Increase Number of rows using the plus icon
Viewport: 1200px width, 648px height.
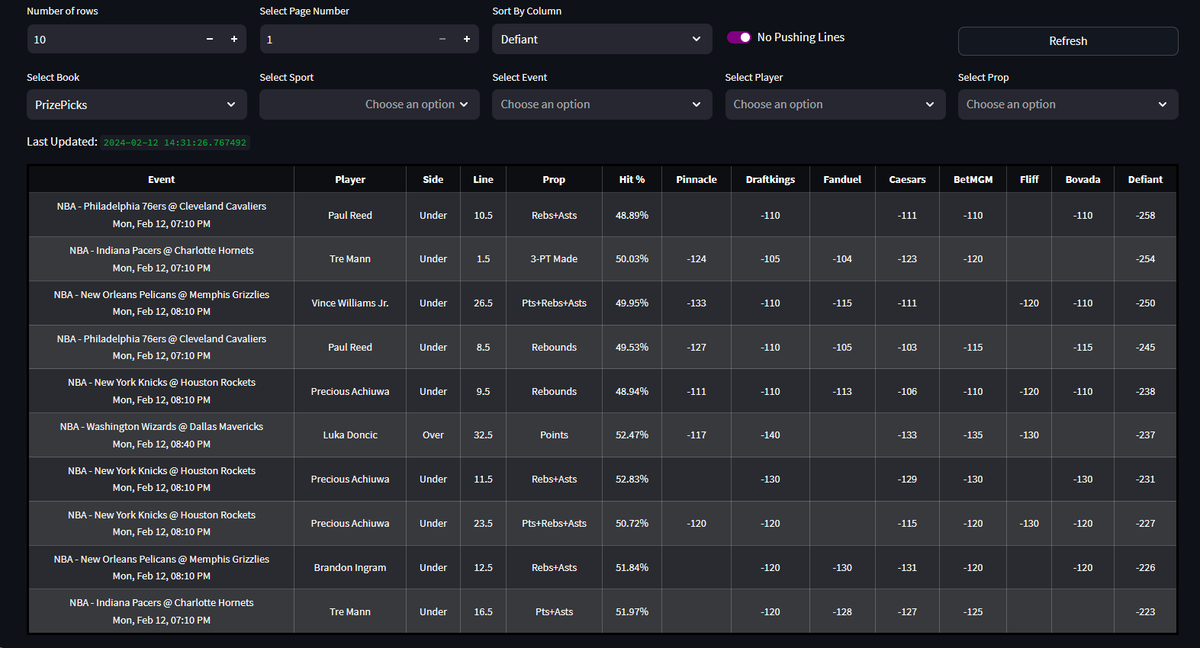[x=233, y=38]
